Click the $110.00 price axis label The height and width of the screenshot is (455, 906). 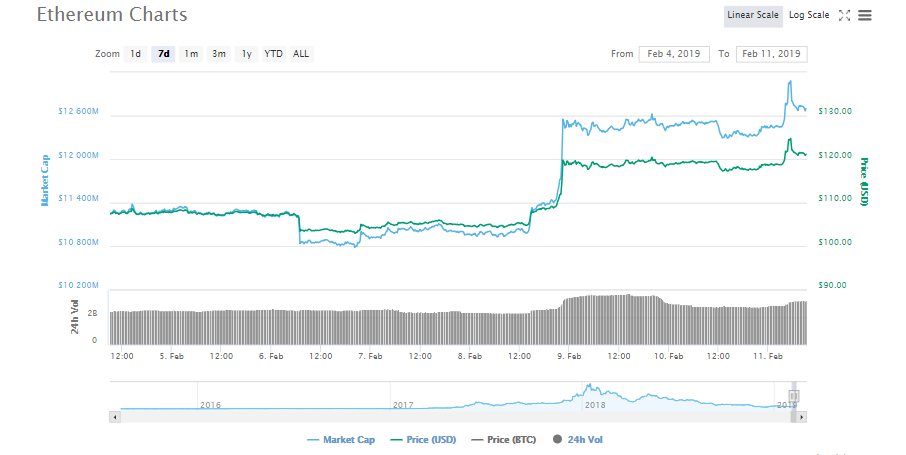835,198
